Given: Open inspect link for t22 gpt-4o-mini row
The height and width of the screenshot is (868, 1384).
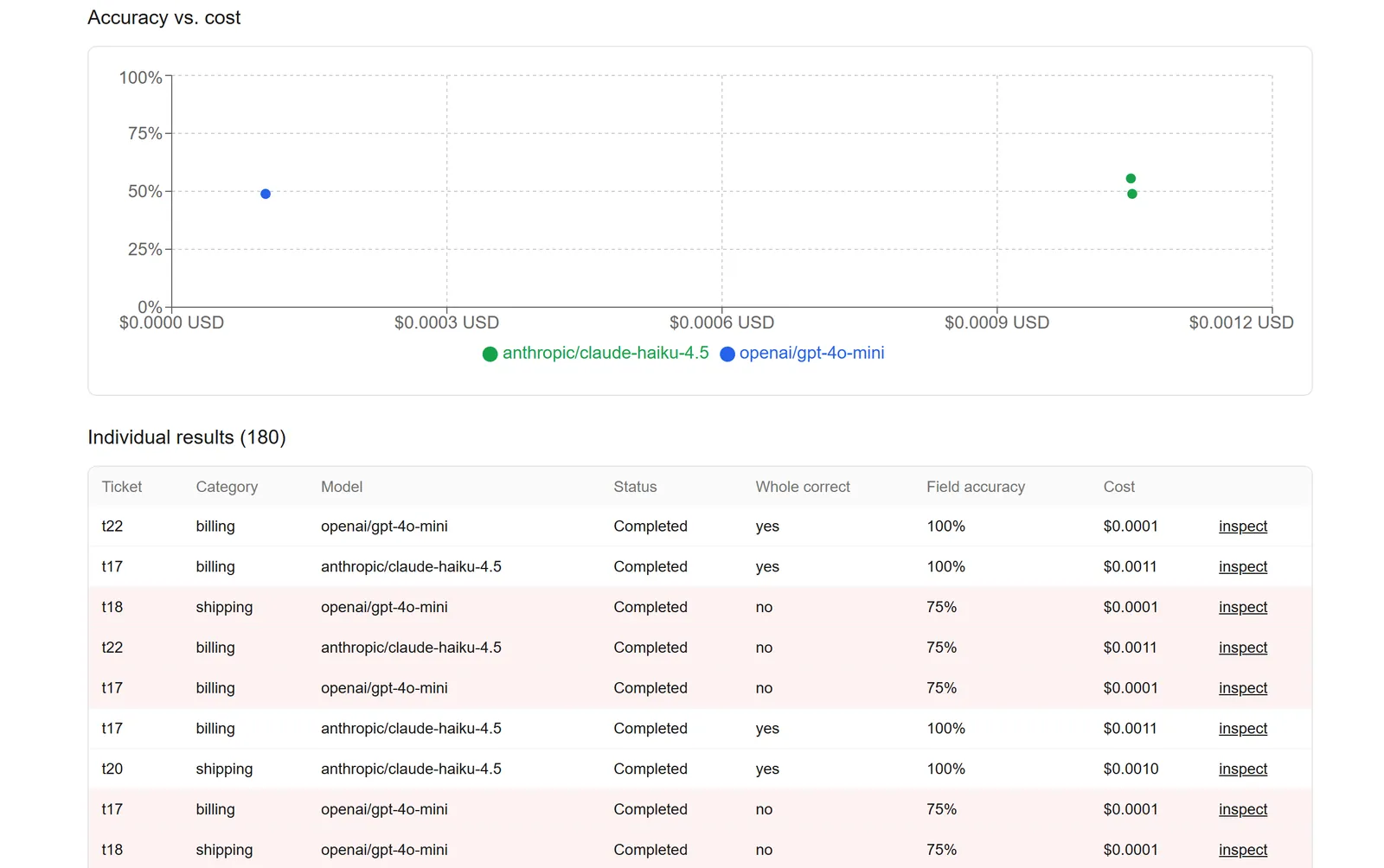Looking at the screenshot, I should pyautogui.click(x=1243, y=527).
